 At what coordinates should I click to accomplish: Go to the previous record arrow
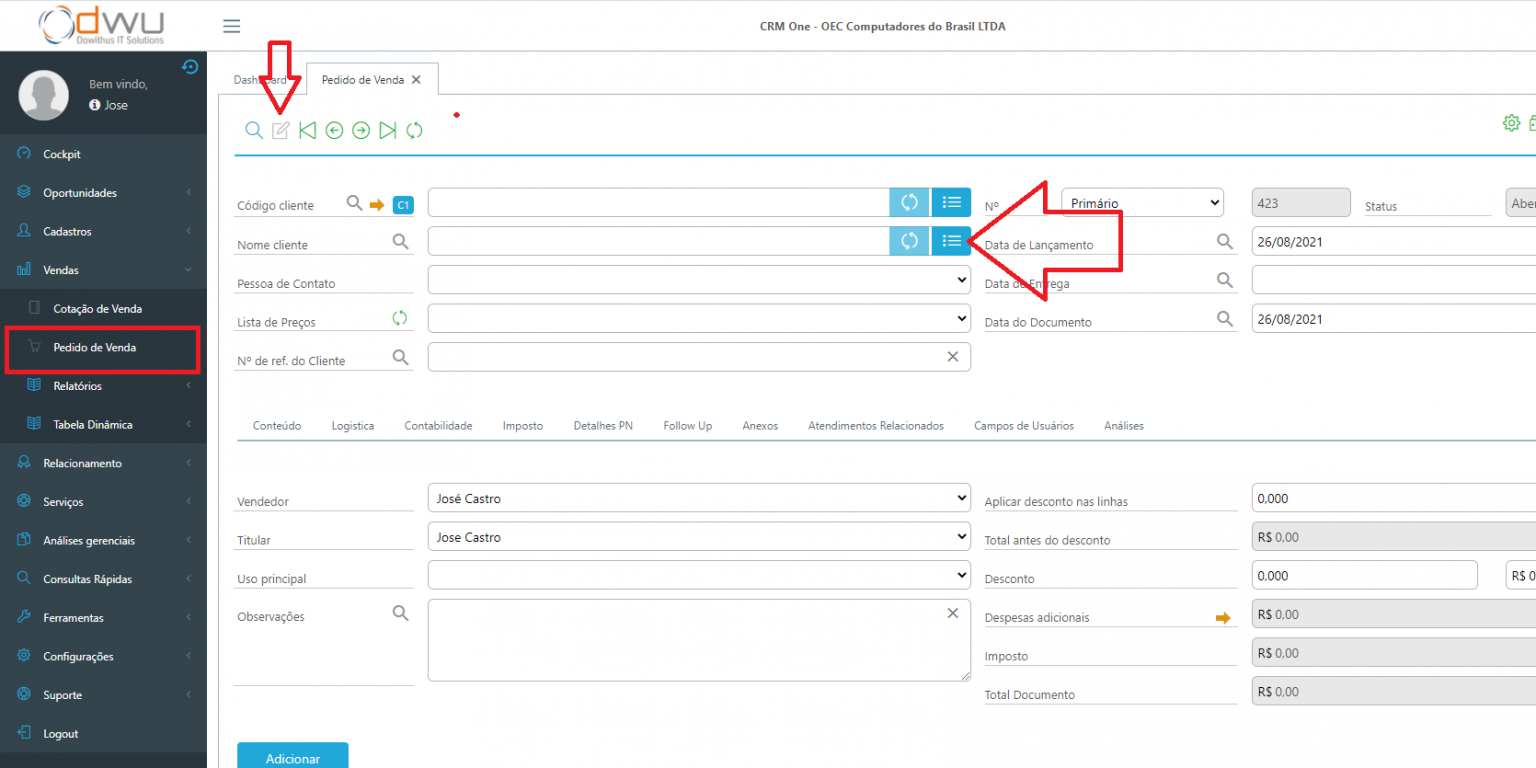(x=334, y=130)
